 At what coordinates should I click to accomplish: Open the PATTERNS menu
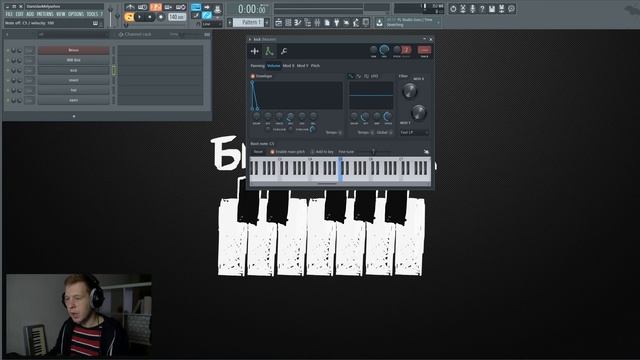(45, 14)
